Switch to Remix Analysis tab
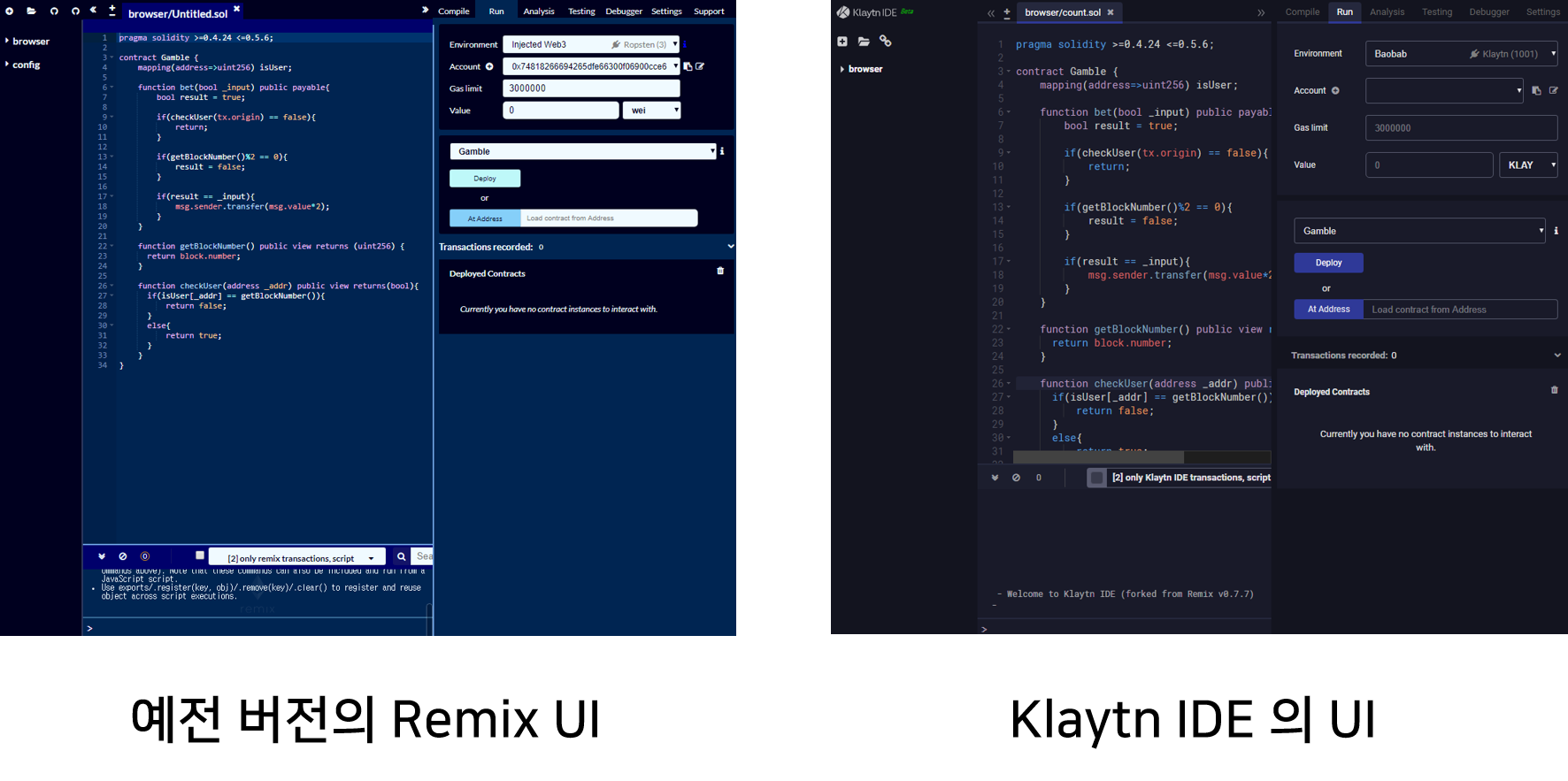 coord(539,11)
